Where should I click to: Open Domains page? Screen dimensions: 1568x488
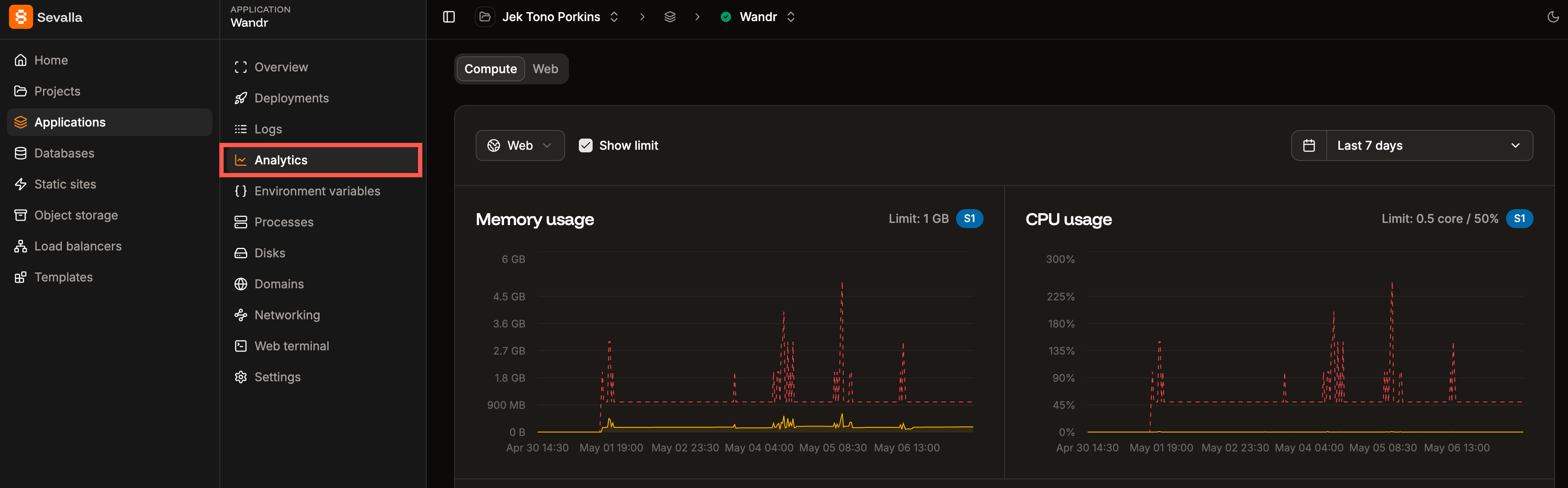pos(323,285)
